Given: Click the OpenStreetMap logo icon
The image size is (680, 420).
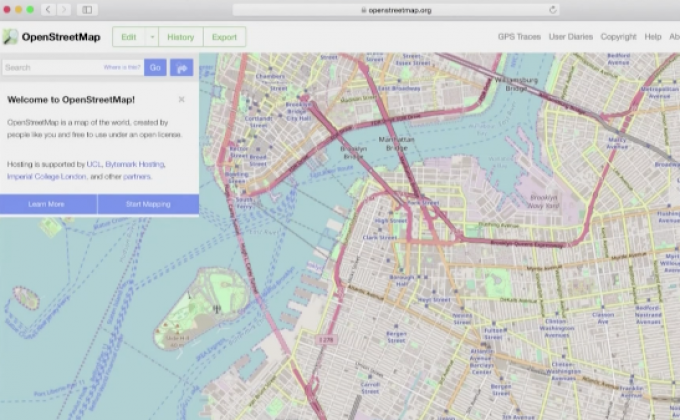Looking at the screenshot, I should (10, 37).
